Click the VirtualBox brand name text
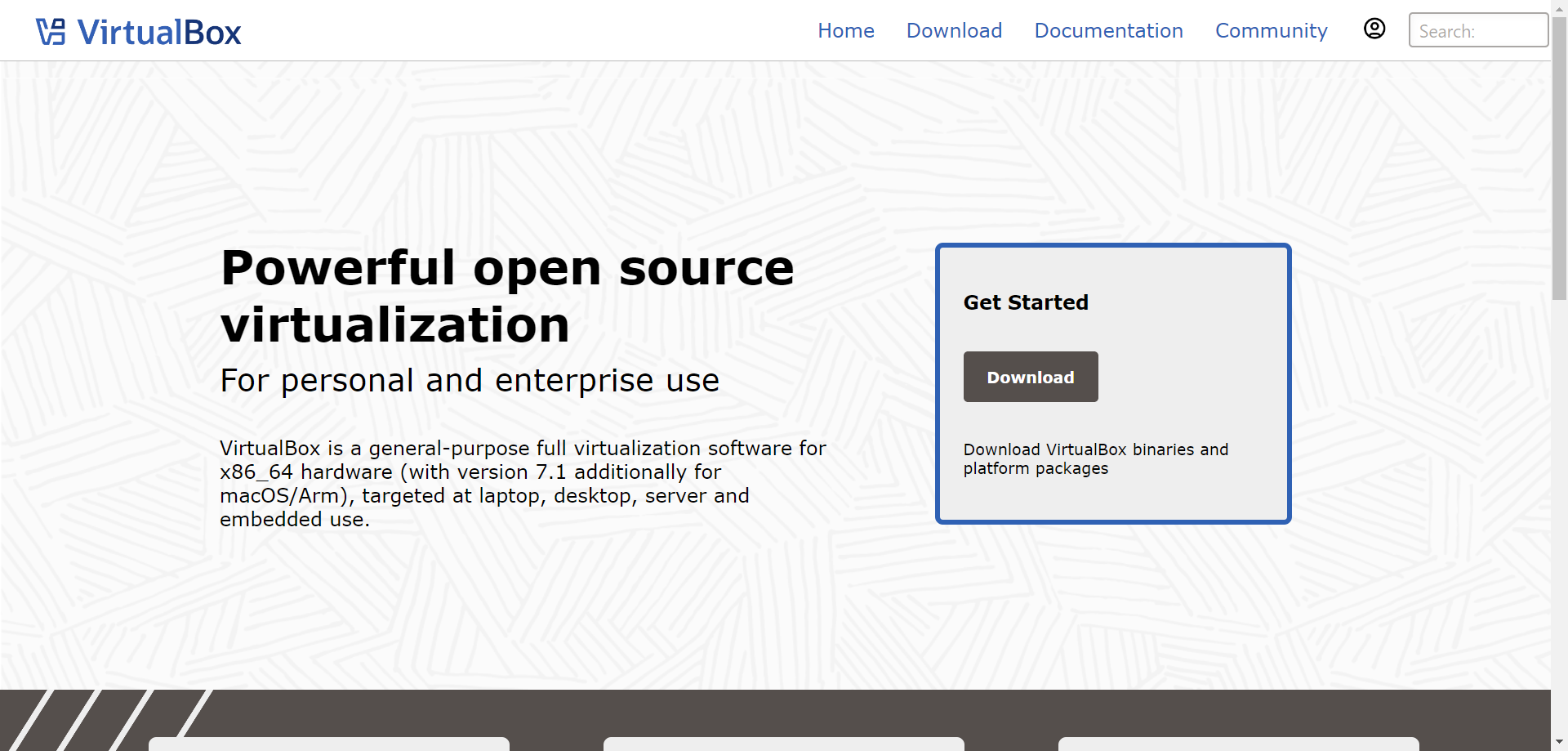 coord(159,33)
